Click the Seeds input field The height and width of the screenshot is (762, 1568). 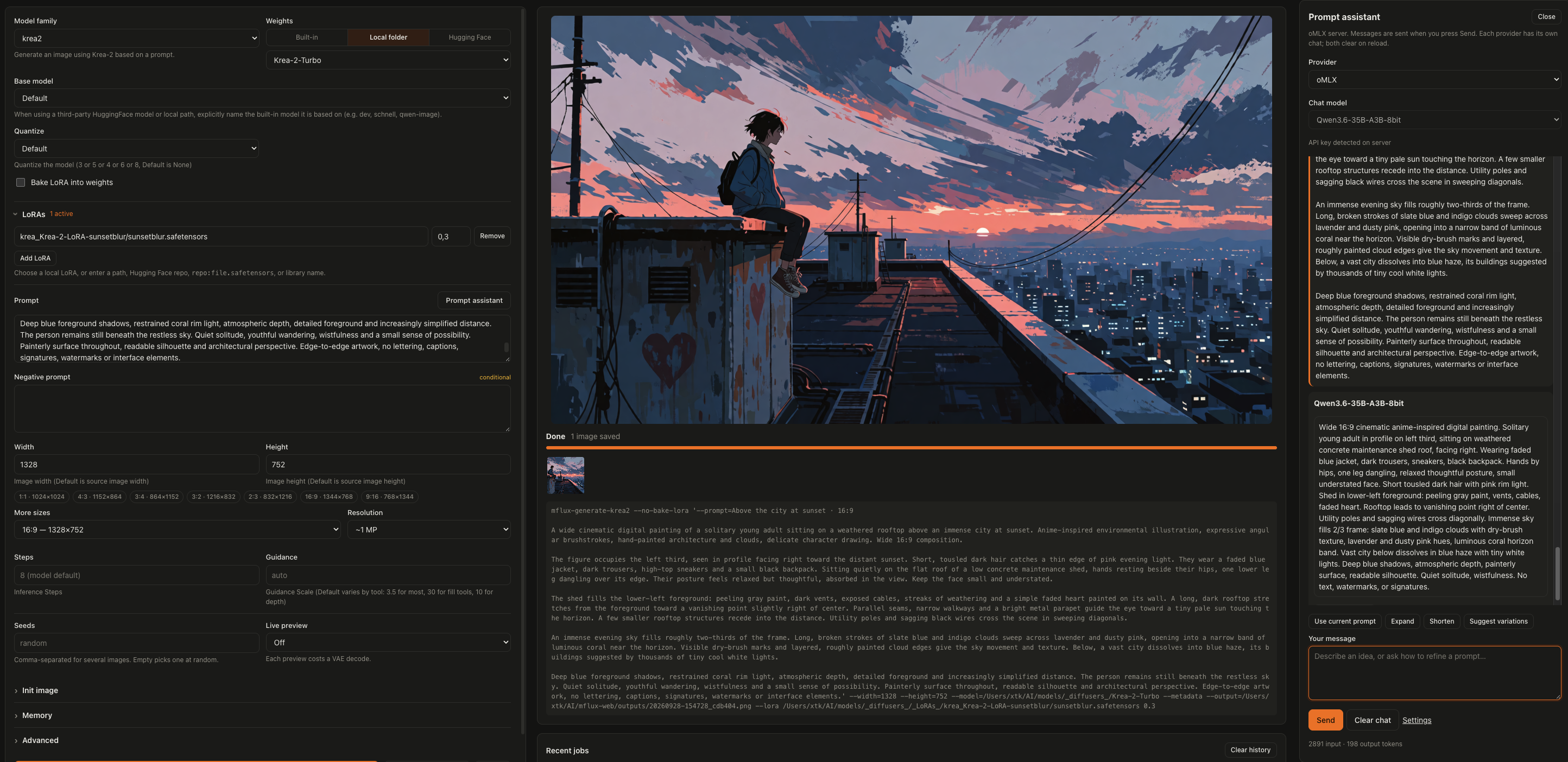(x=136, y=643)
